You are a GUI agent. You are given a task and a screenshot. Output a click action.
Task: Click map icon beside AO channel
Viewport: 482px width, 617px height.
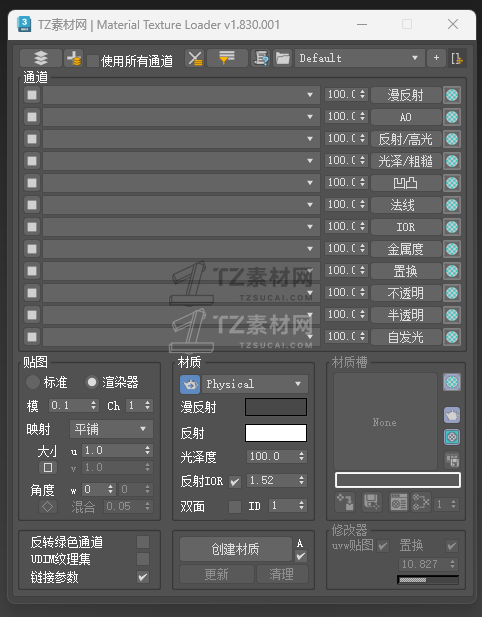[x=452, y=117]
